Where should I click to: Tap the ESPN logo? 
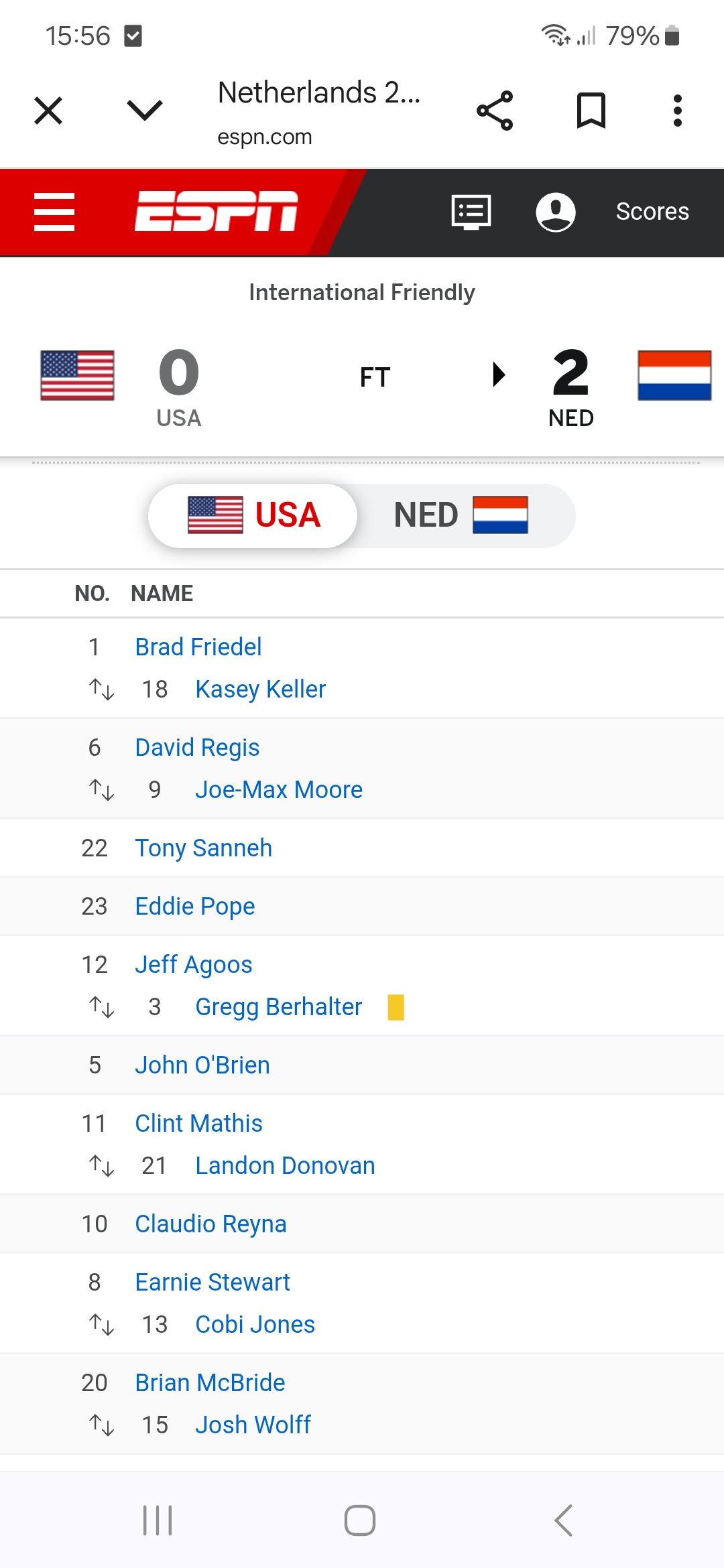[216, 212]
